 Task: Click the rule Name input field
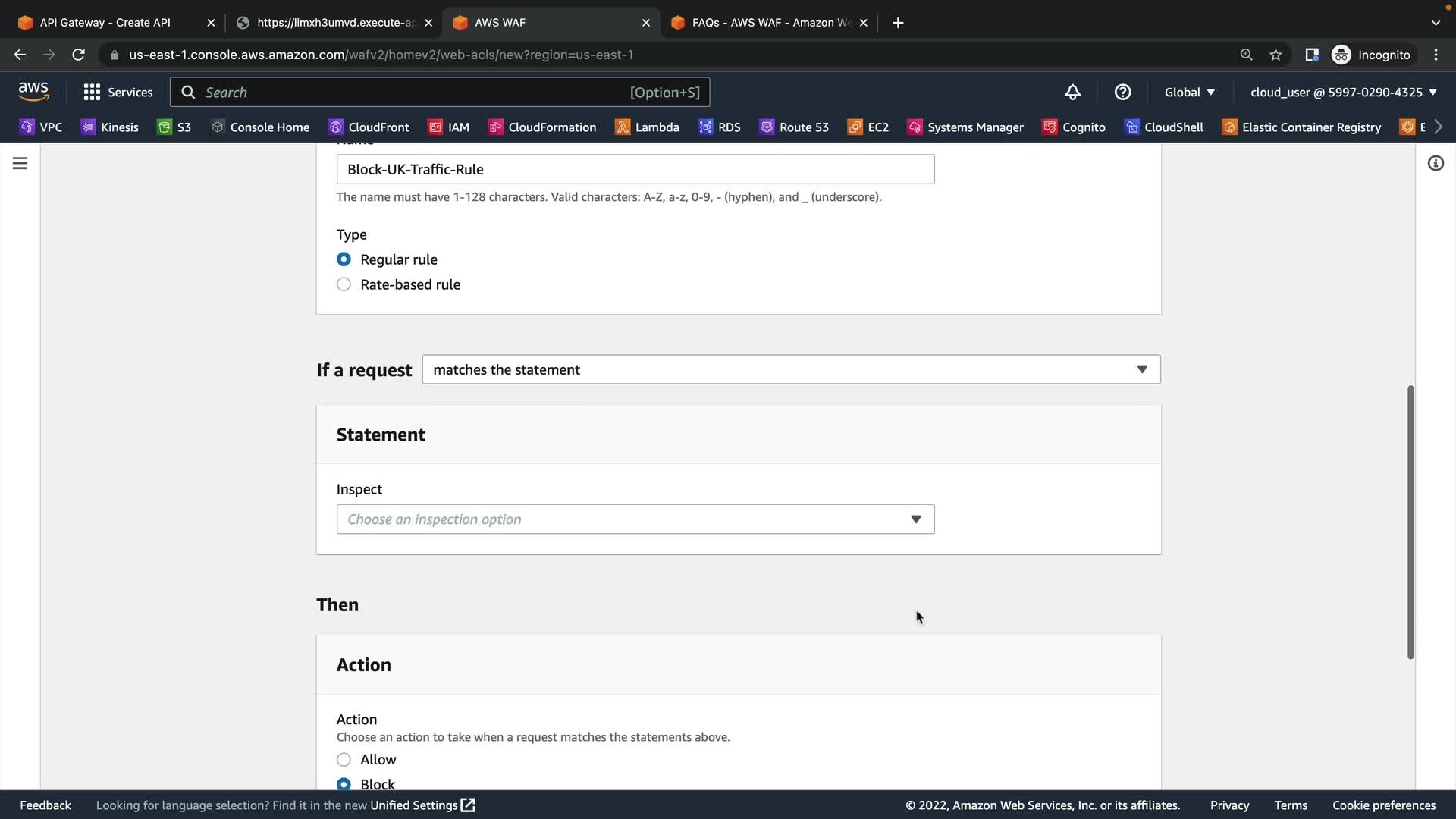tap(635, 169)
